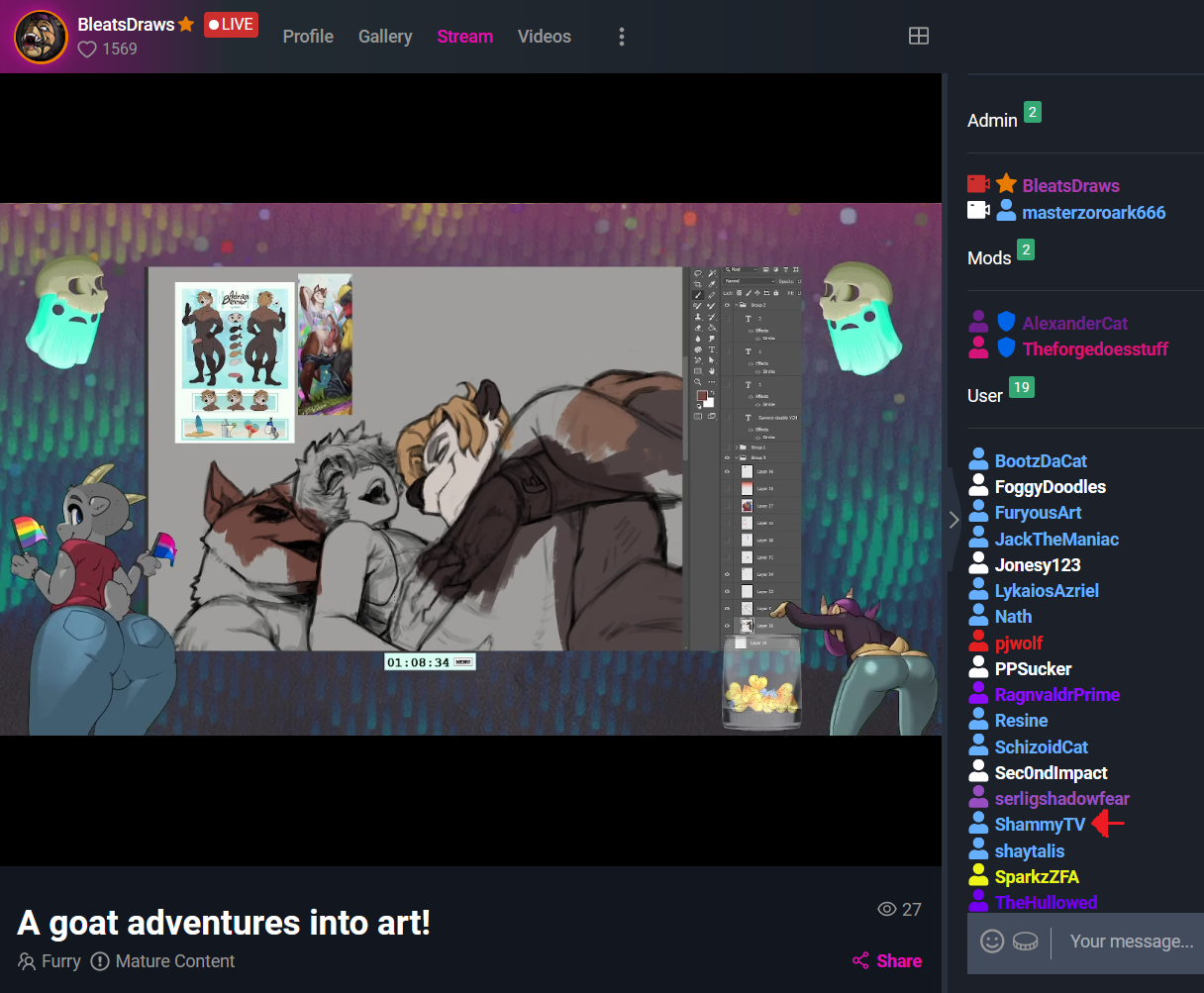The image size is (1204, 993).
Task: Select user SparkzZFA
Action: tap(1037, 877)
